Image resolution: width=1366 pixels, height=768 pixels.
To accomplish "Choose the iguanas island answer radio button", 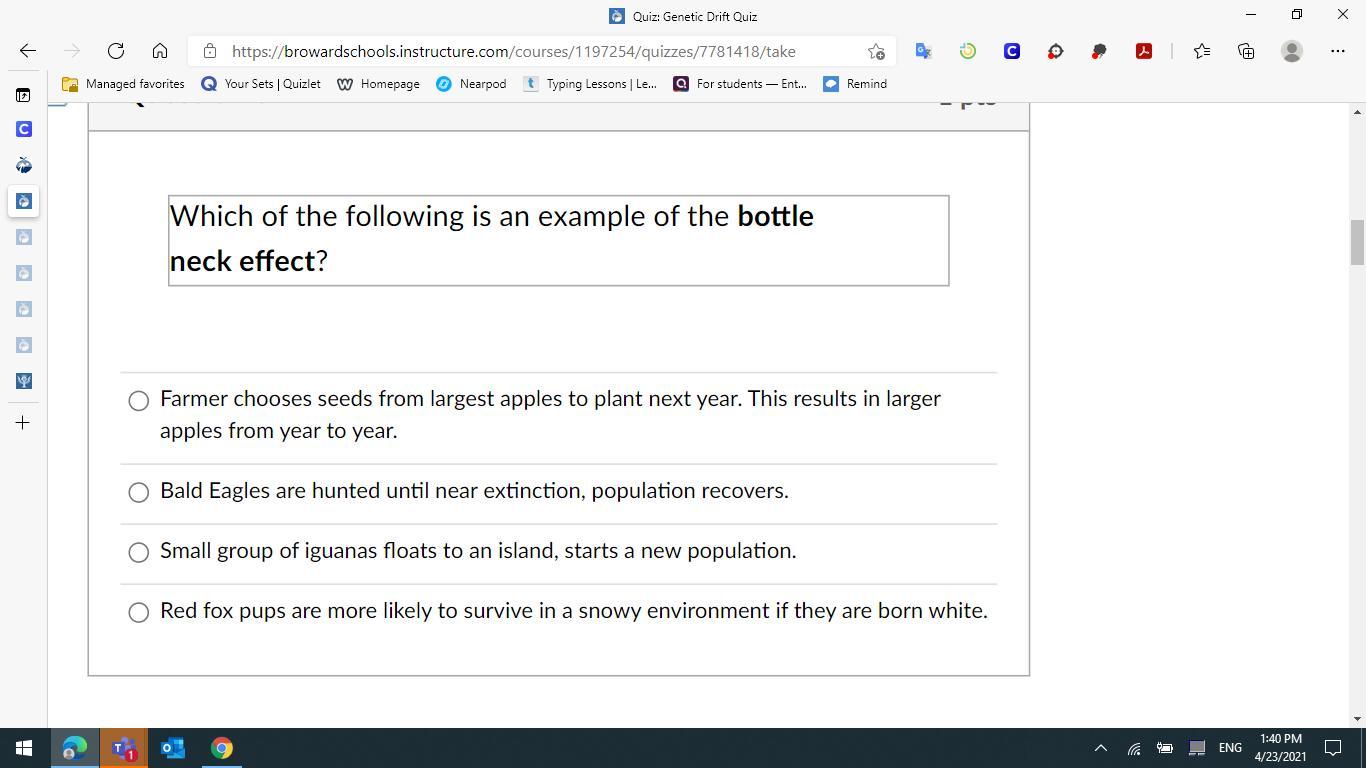I will [139, 552].
